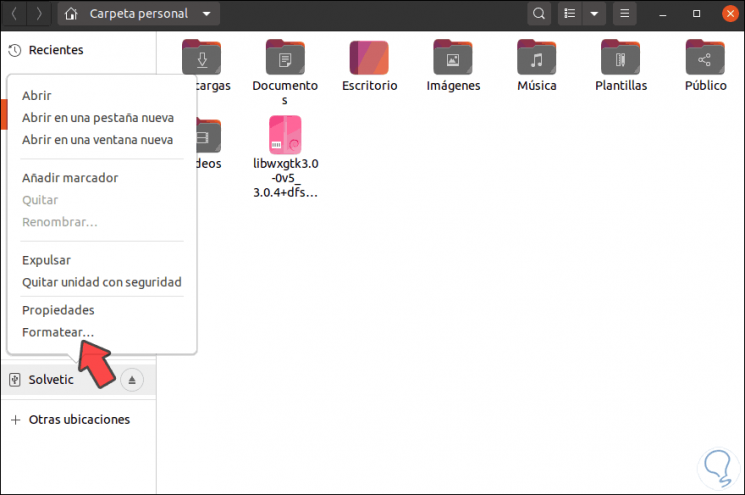The image size is (745, 495).
Task: Open Propiedades from context menu
Action: pos(58,310)
